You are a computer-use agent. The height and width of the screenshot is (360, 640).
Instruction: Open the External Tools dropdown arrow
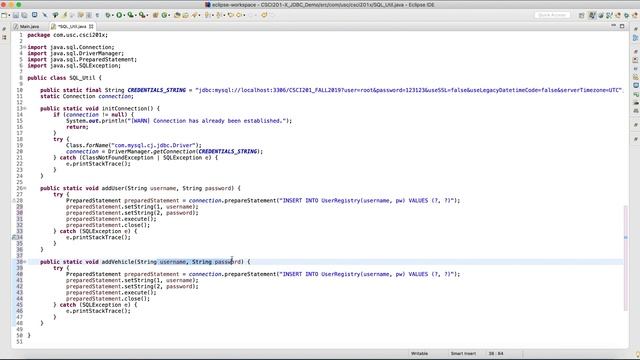point(147,15)
